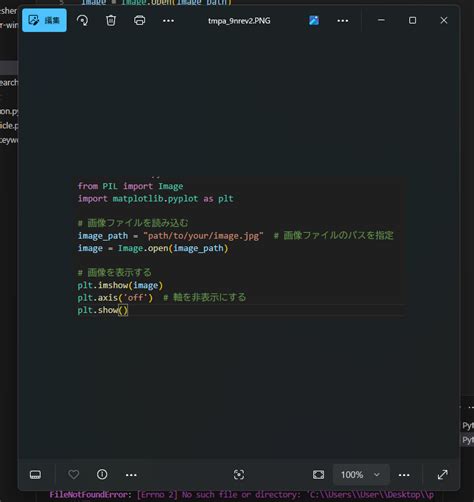Open more options beside the info icon
This screenshot has width=474, height=502.
(x=131, y=475)
